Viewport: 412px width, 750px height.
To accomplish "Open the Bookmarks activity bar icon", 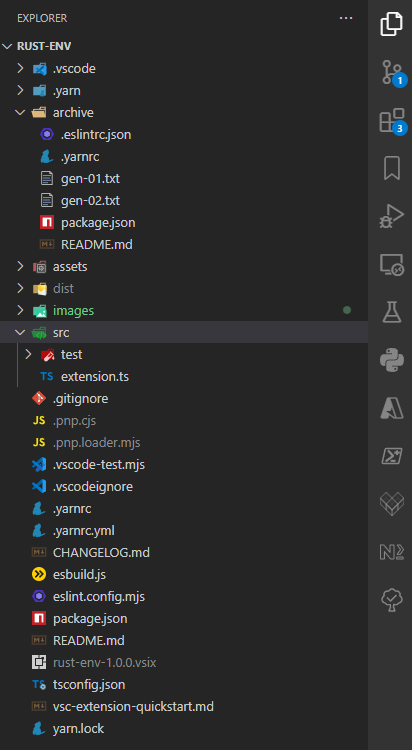I will click(392, 168).
